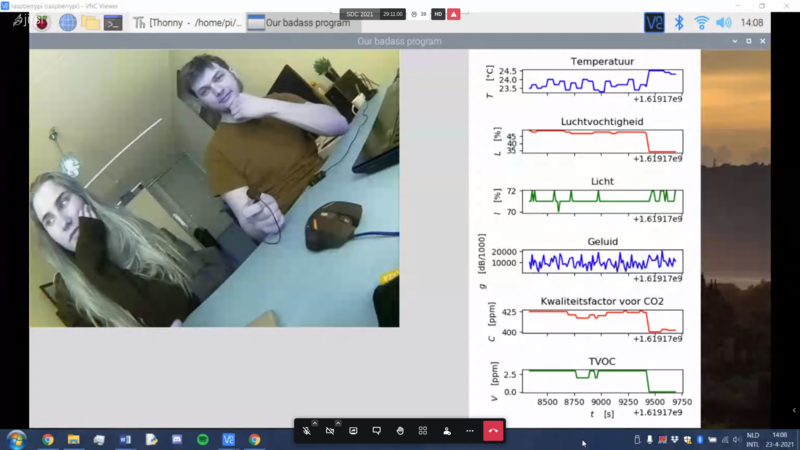Click the Windows Start button

tap(16, 439)
